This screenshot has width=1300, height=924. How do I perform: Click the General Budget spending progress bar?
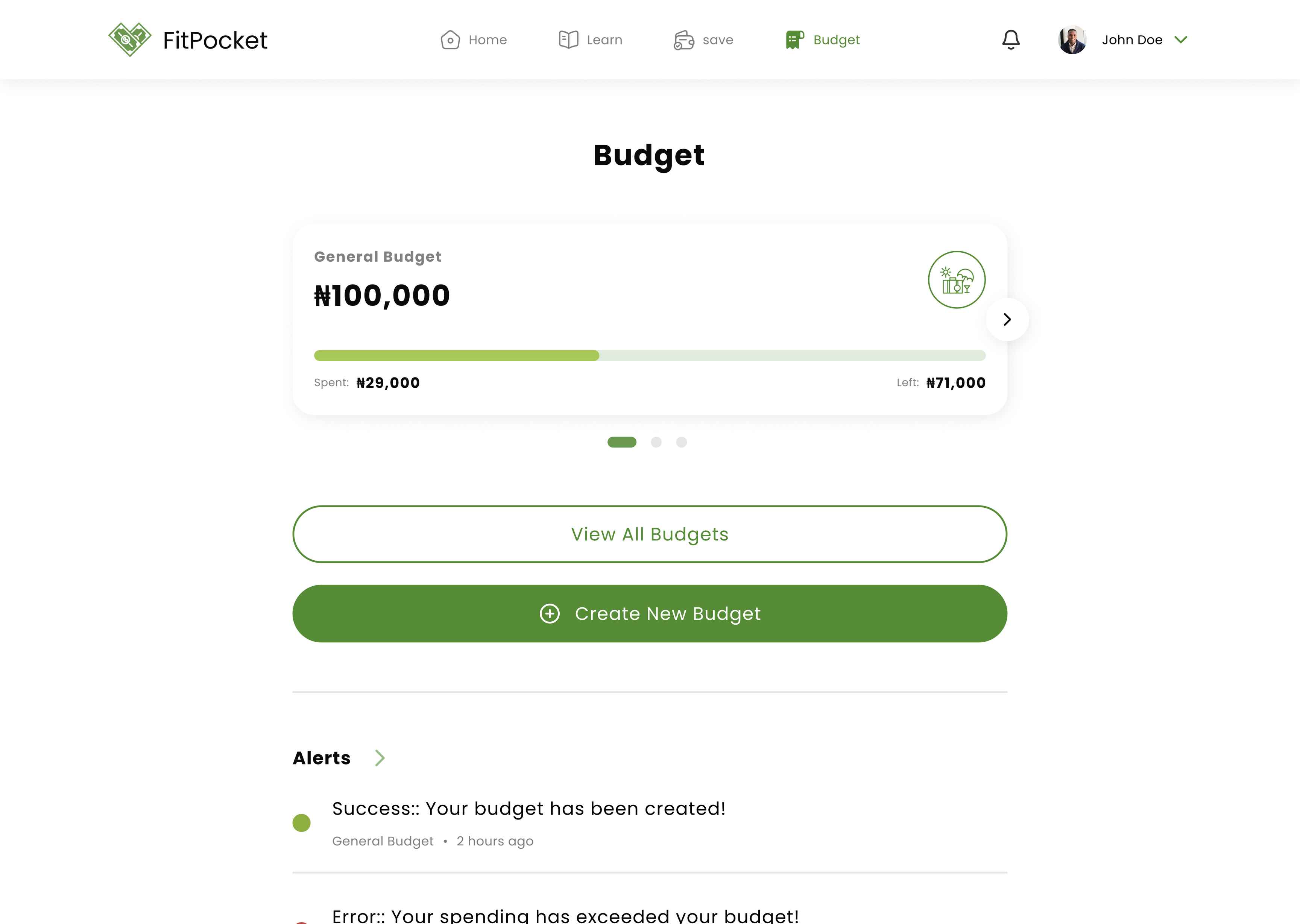click(x=650, y=356)
